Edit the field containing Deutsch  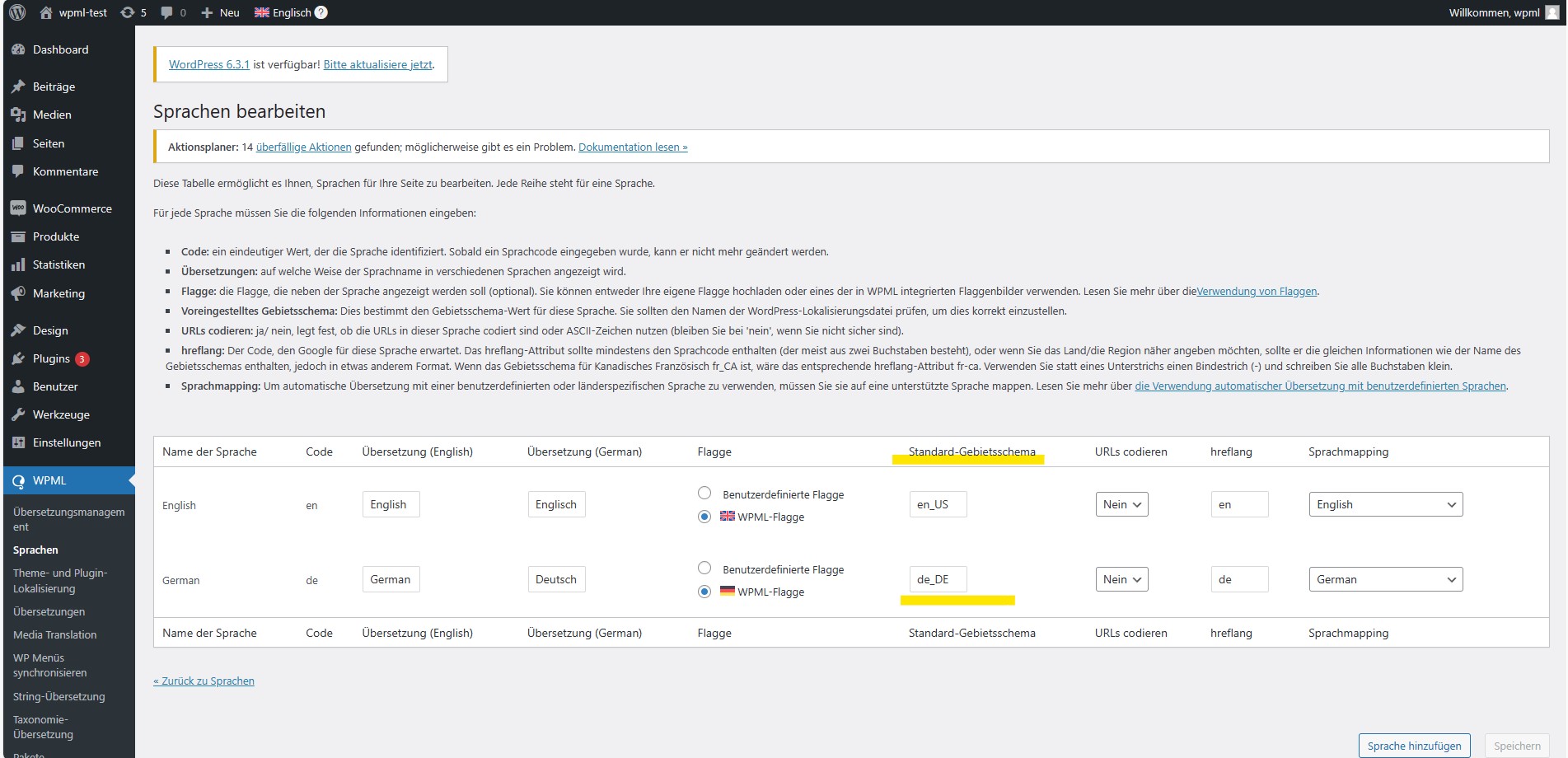pos(556,579)
